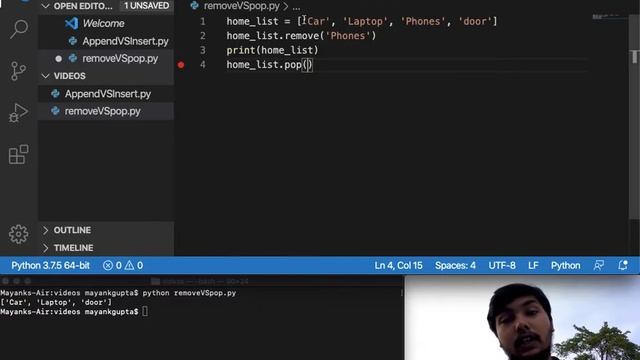Image resolution: width=640 pixels, height=360 pixels.
Task: Click the breadcrumb ellipsis
Action: point(296,7)
